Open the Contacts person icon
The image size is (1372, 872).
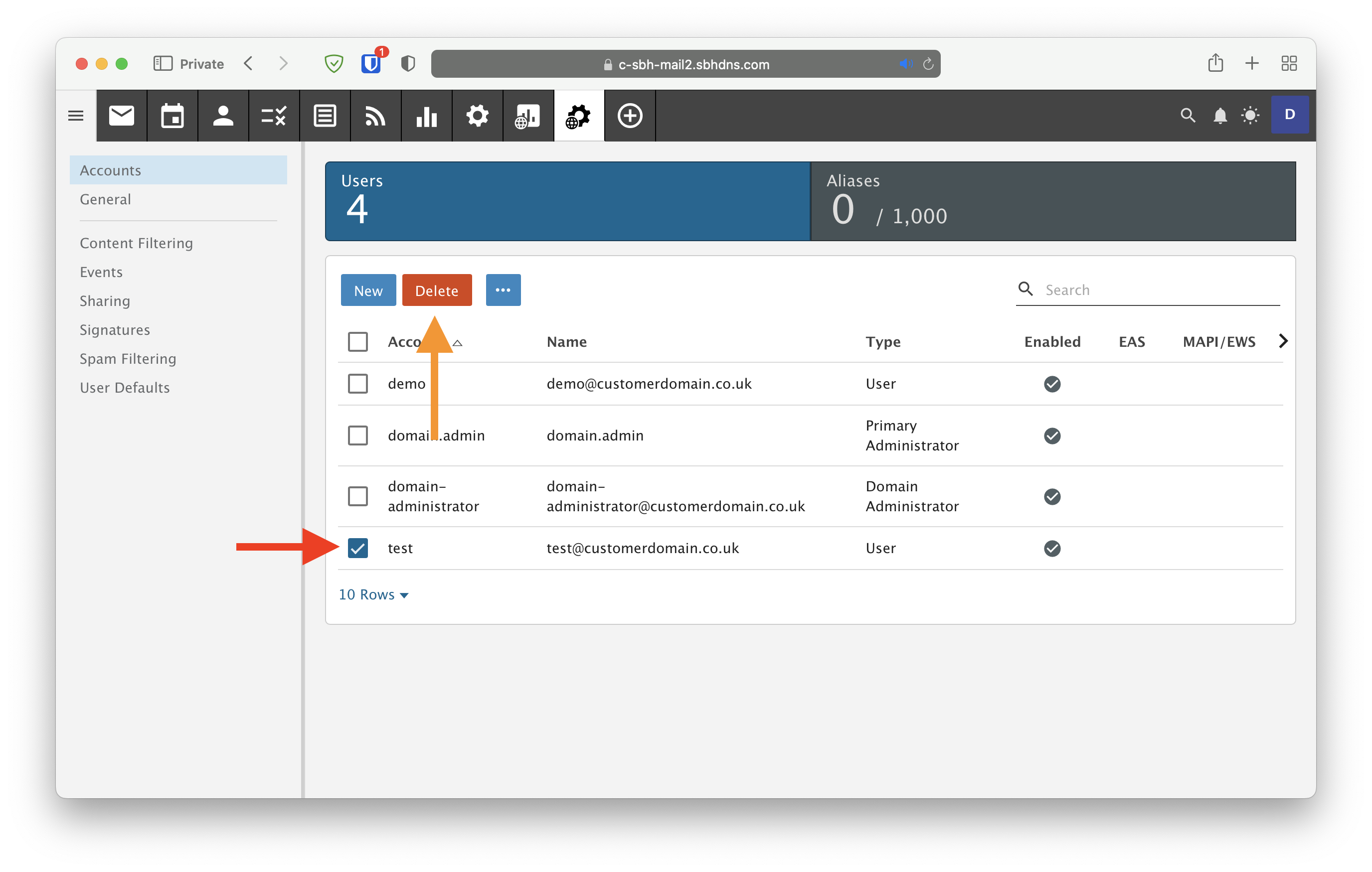click(x=223, y=116)
